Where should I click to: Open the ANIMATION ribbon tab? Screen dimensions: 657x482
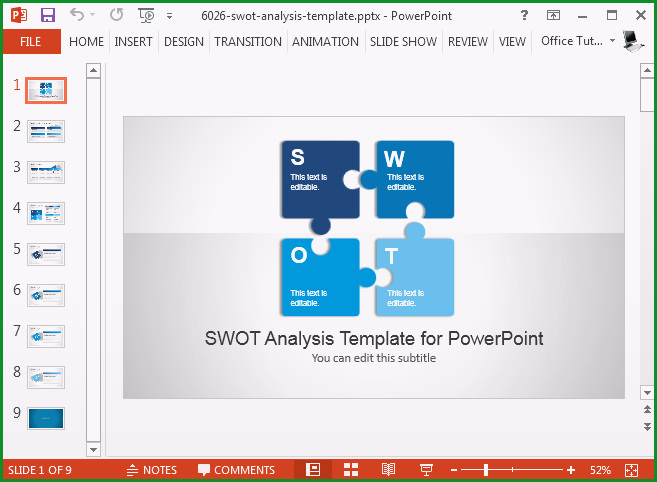[x=325, y=41]
